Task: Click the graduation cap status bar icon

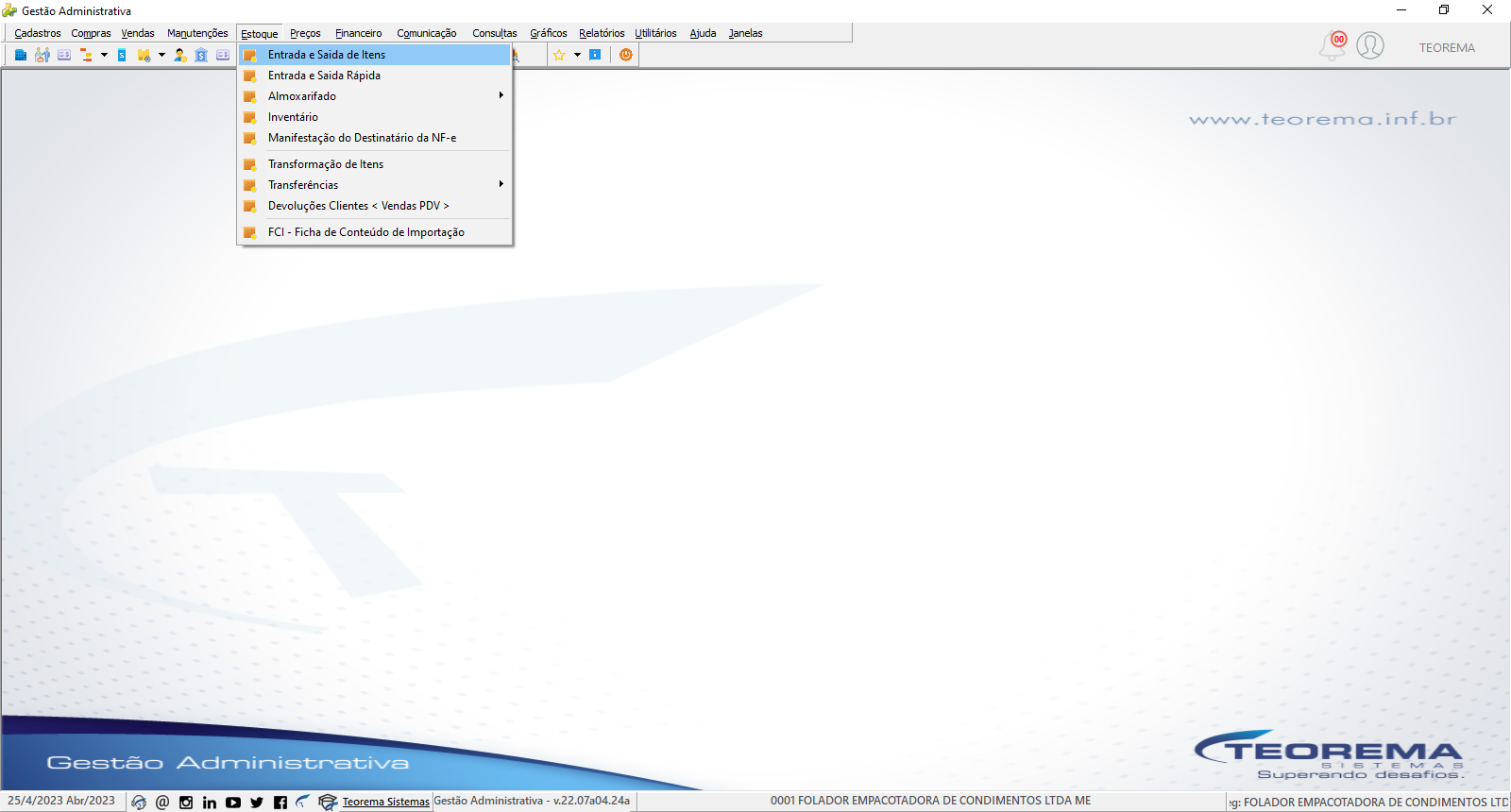Action: point(328,802)
